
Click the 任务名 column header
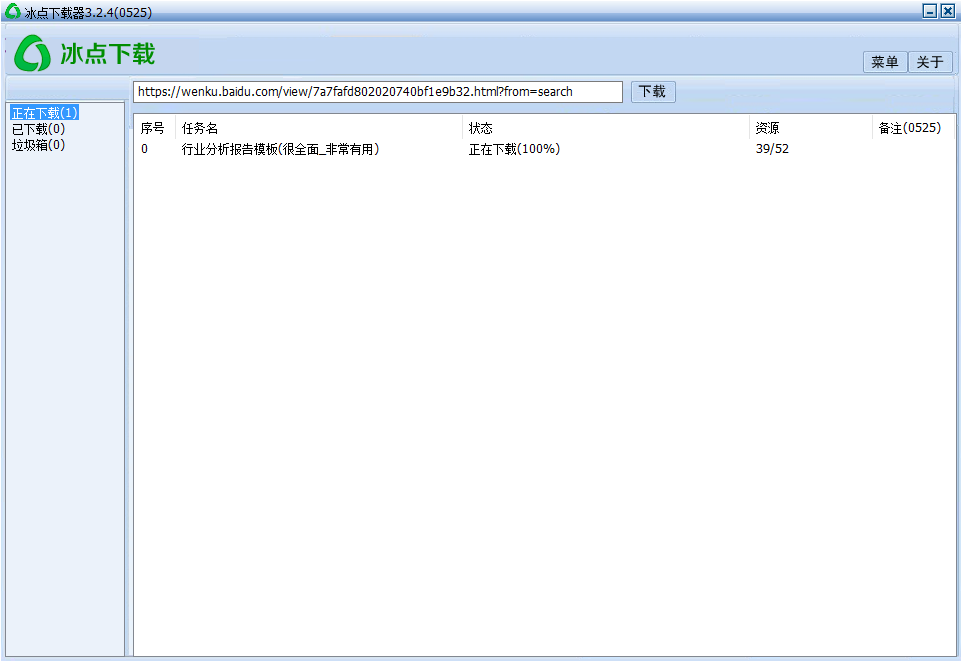pyautogui.click(x=318, y=128)
